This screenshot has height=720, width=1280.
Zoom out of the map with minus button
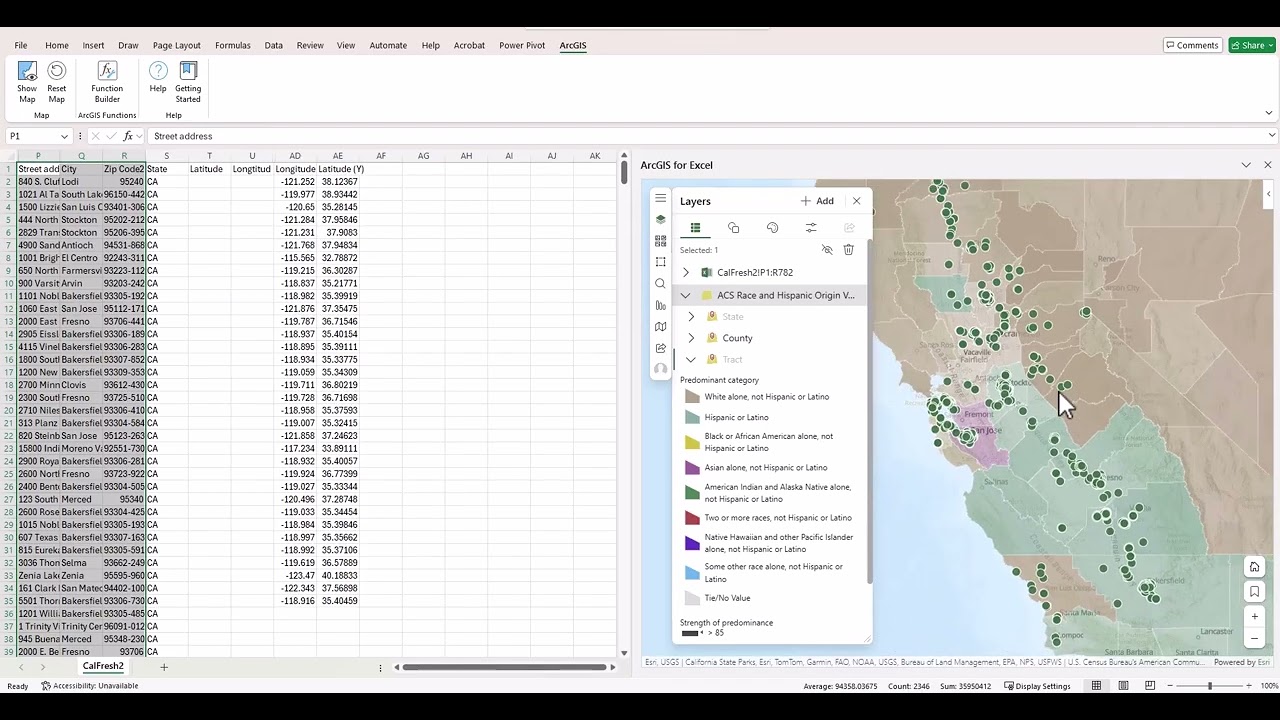(x=1254, y=639)
